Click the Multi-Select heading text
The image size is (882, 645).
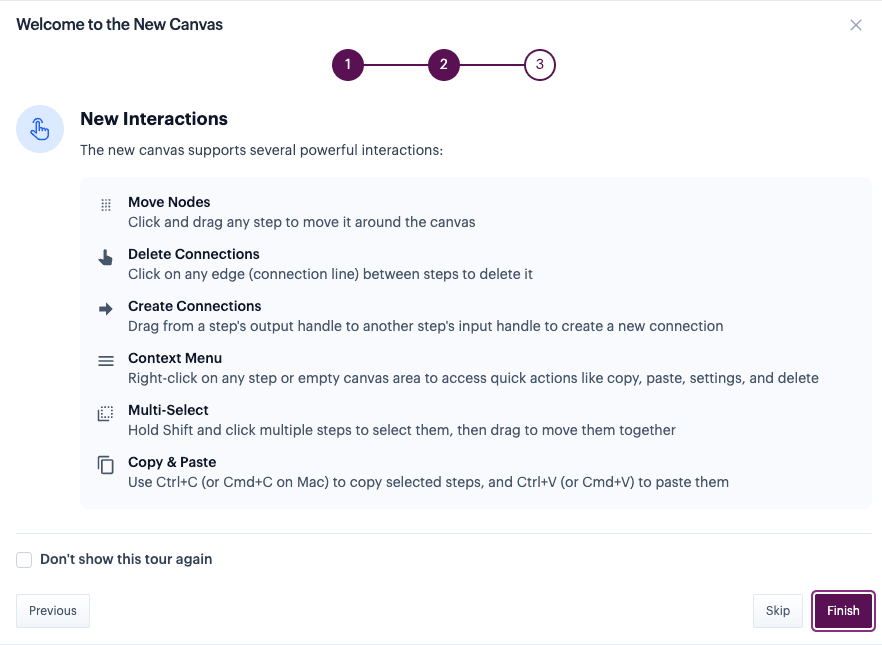pos(168,410)
